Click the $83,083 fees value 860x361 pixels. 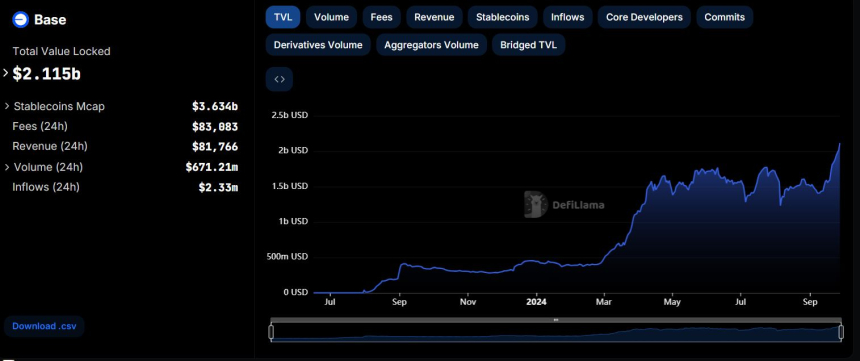click(215, 127)
